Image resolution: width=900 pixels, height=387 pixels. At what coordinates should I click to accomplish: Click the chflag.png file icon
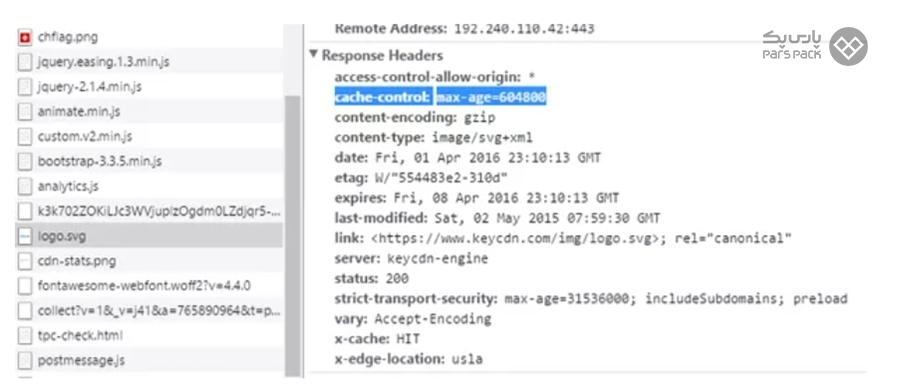coord(25,38)
